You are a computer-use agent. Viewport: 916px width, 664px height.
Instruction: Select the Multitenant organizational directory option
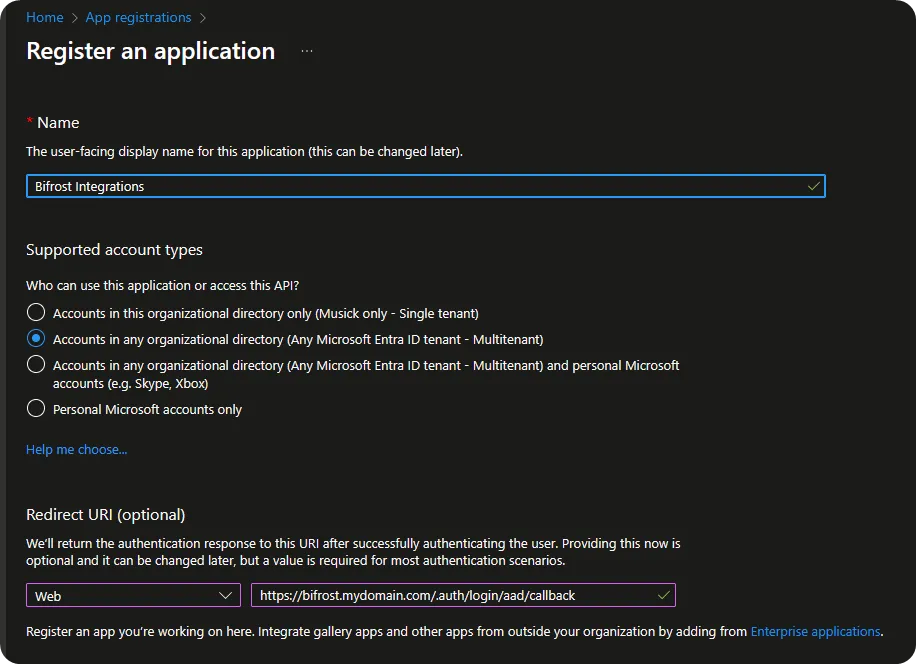pos(36,339)
